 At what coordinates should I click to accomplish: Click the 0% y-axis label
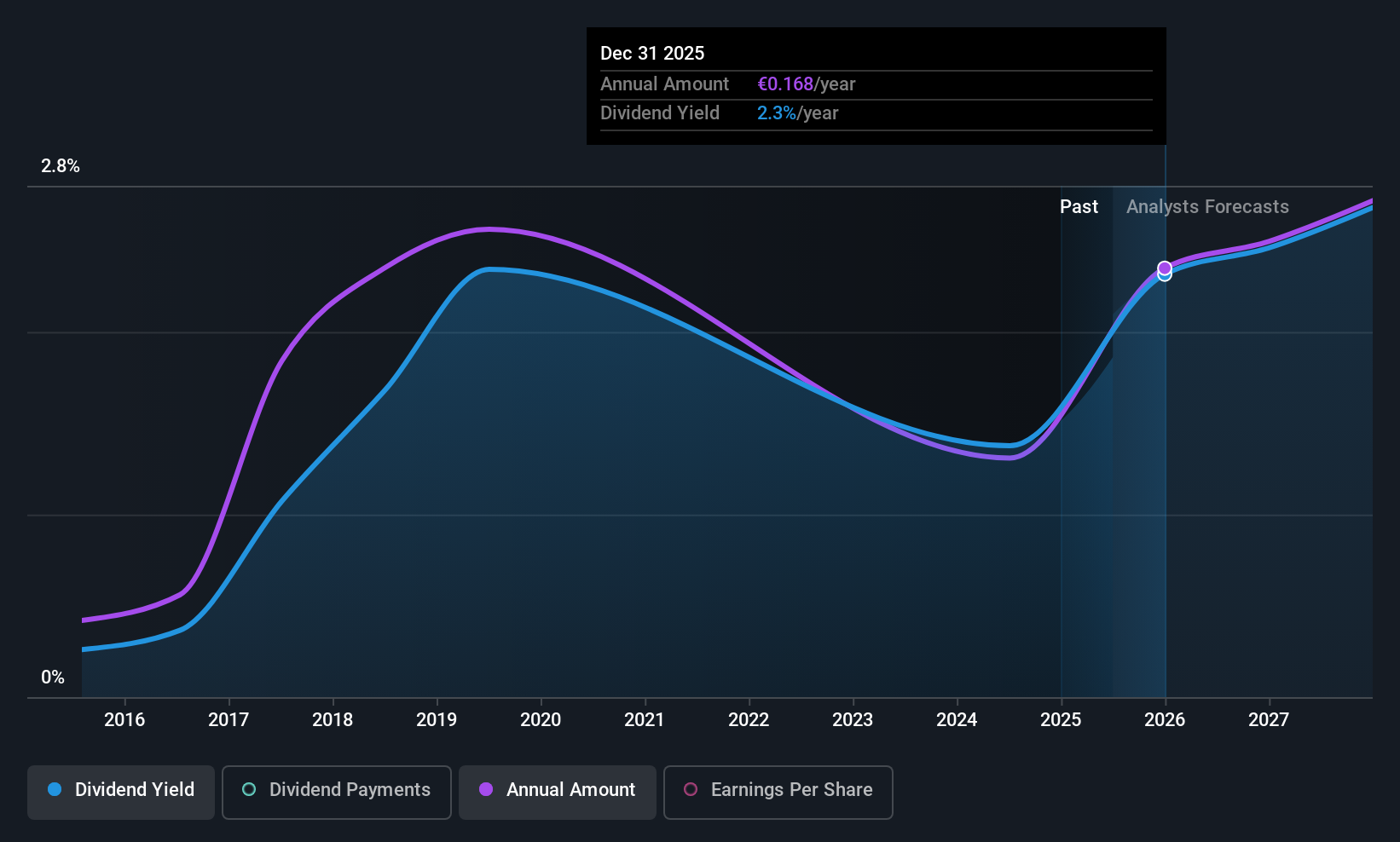click(53, 678)
